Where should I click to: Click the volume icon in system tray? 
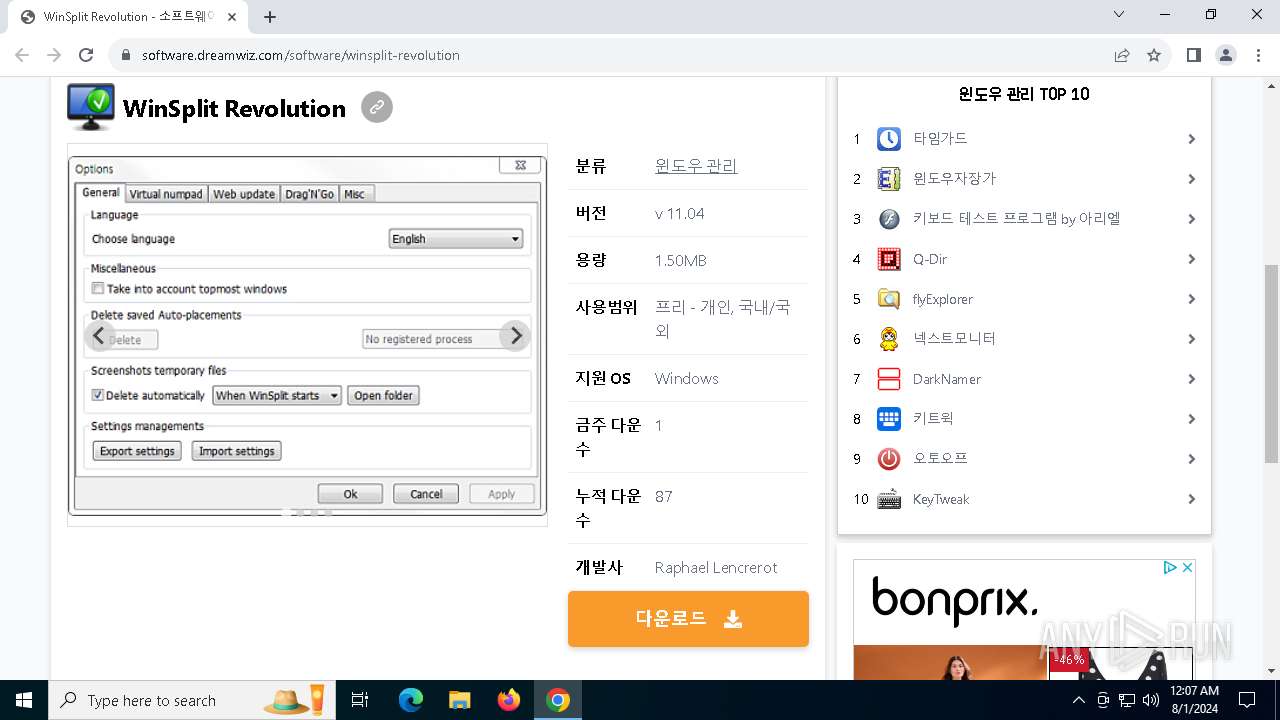1151,700
